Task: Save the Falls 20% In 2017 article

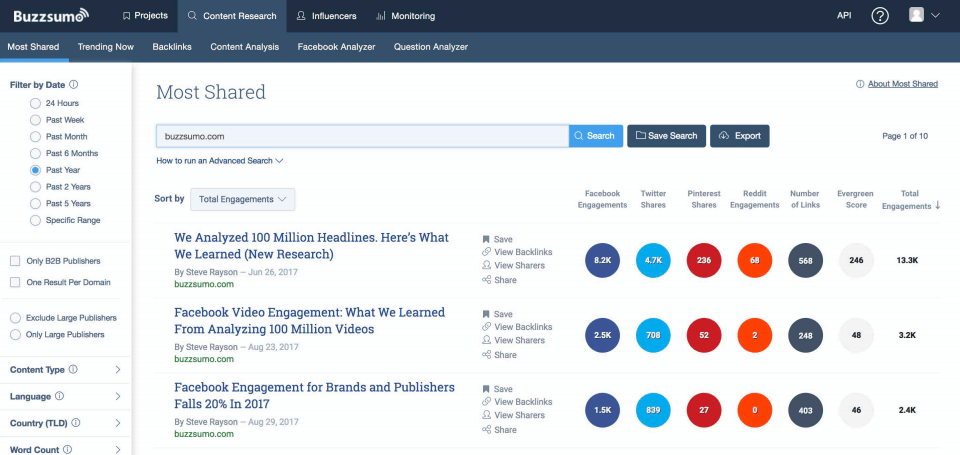Action: [497, 389]
